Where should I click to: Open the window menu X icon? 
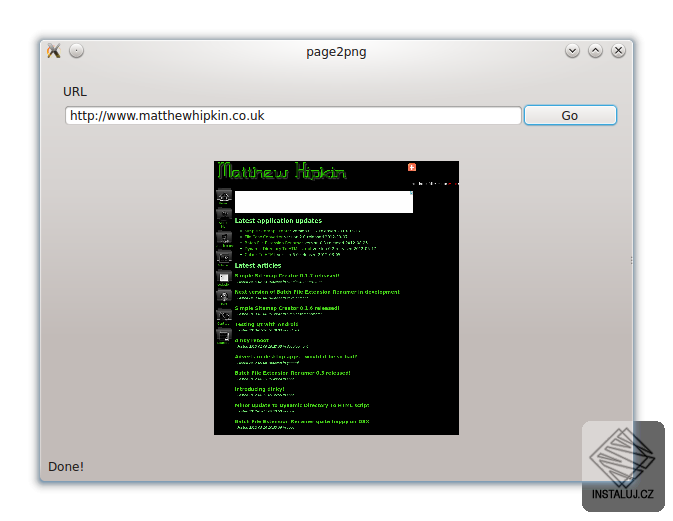click(54, 51)
